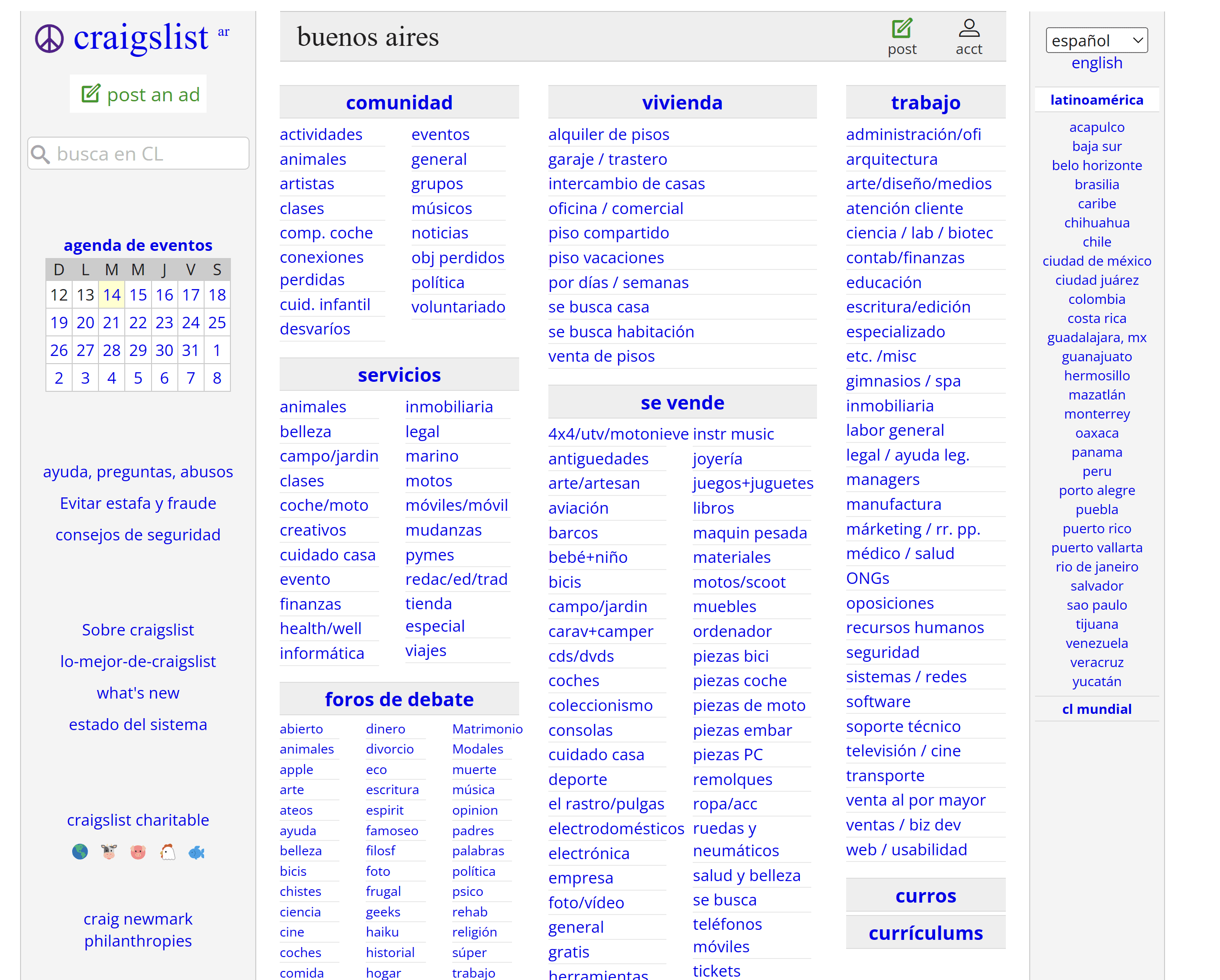
Task: Open consejos de seguridad page
Action: click(138, 534)
